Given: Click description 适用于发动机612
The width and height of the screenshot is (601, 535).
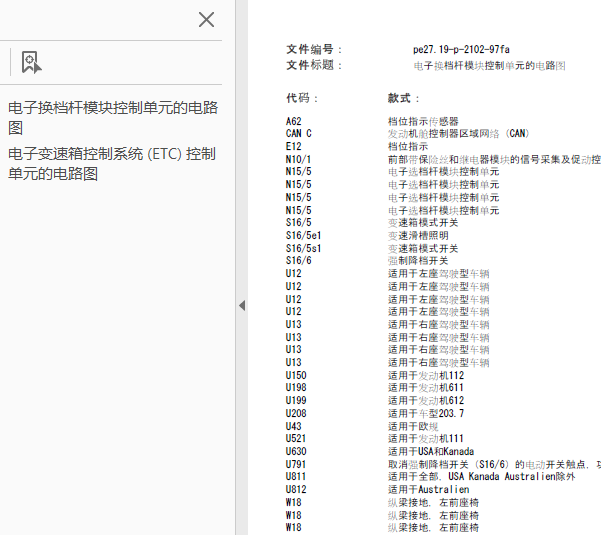Looking at the screenshot, I should (x=426, y=400).
